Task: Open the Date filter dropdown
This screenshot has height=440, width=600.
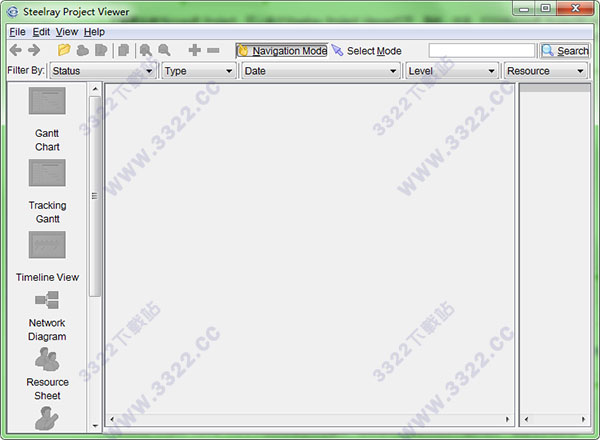Action: tap(320, 71)
